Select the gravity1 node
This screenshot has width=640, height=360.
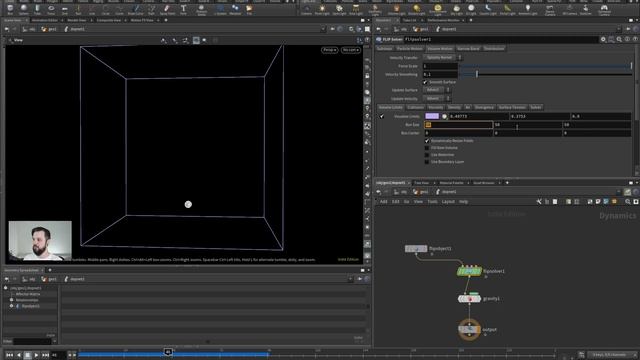(x=469, y=299)
